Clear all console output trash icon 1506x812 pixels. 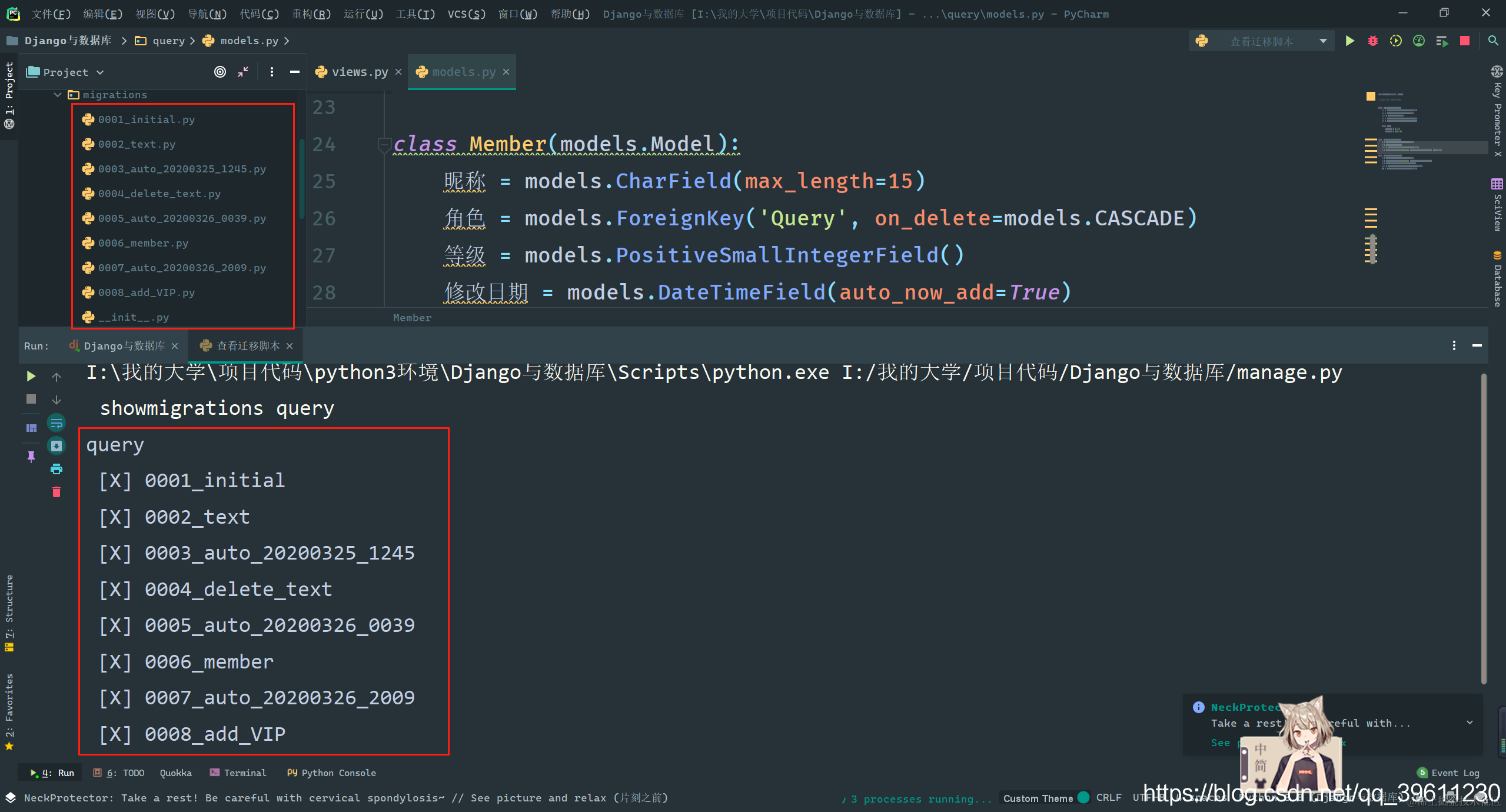tap(56, 492)
